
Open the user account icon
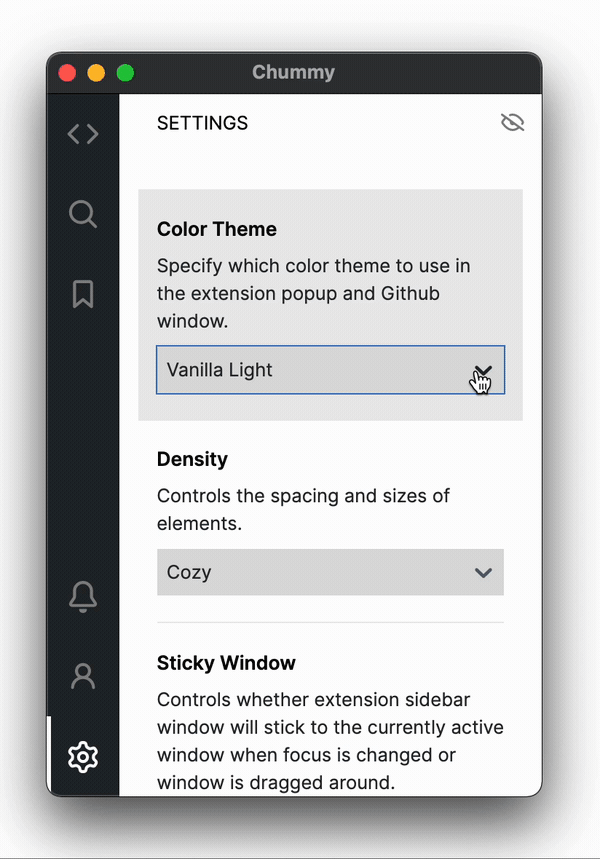tap(83, 677)
